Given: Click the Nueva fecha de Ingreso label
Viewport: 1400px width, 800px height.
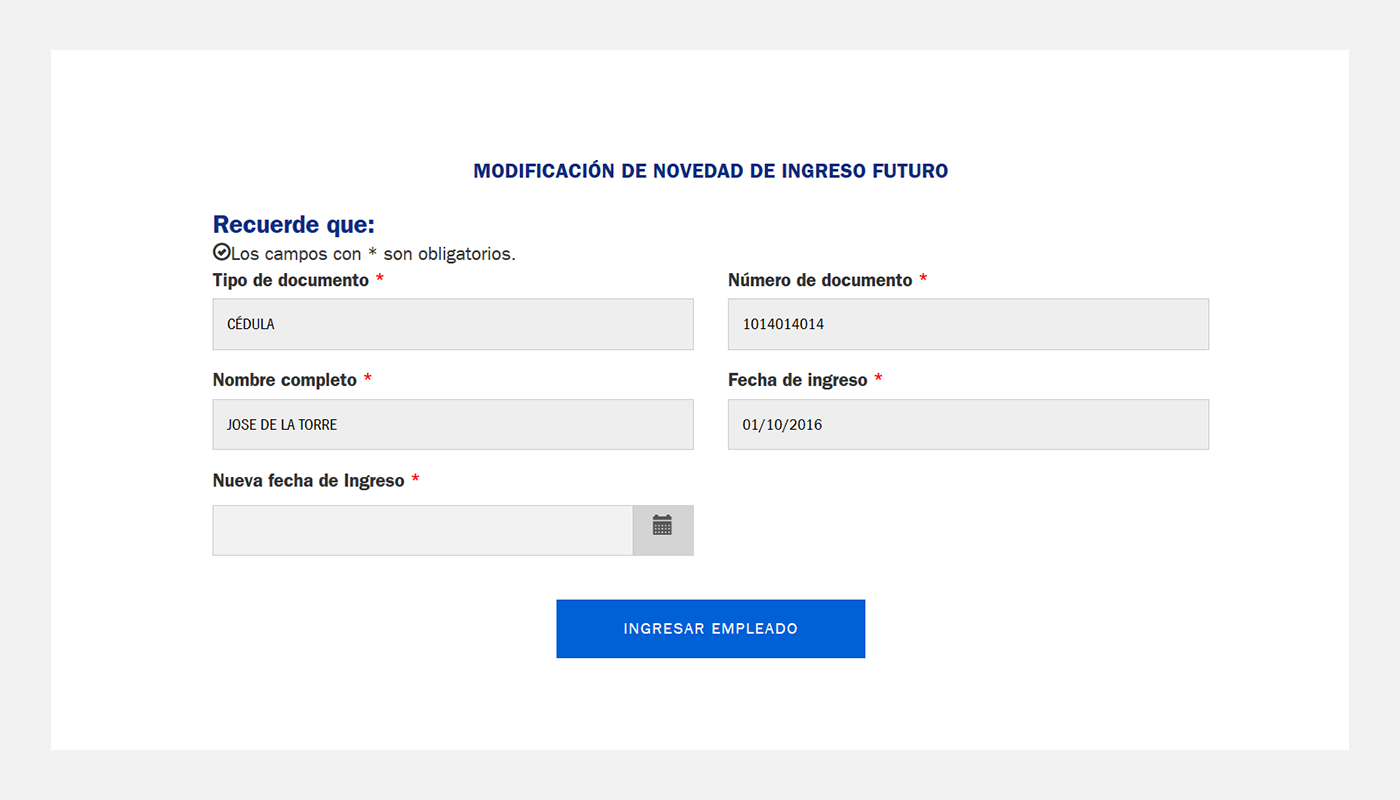Looking at the screenshot, I should 309,481.
